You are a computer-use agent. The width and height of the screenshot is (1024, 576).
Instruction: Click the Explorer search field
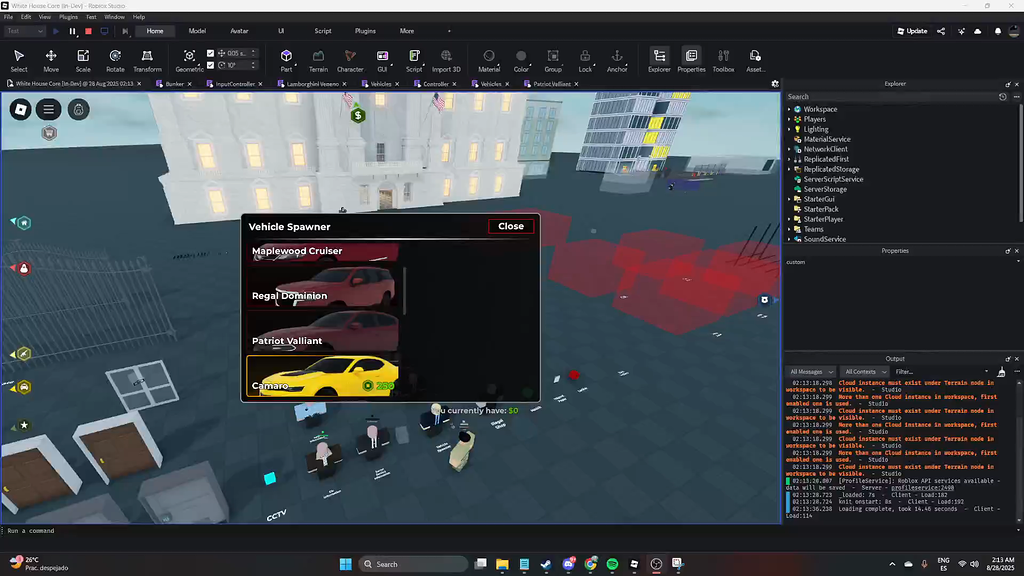(x=891, y=97)
